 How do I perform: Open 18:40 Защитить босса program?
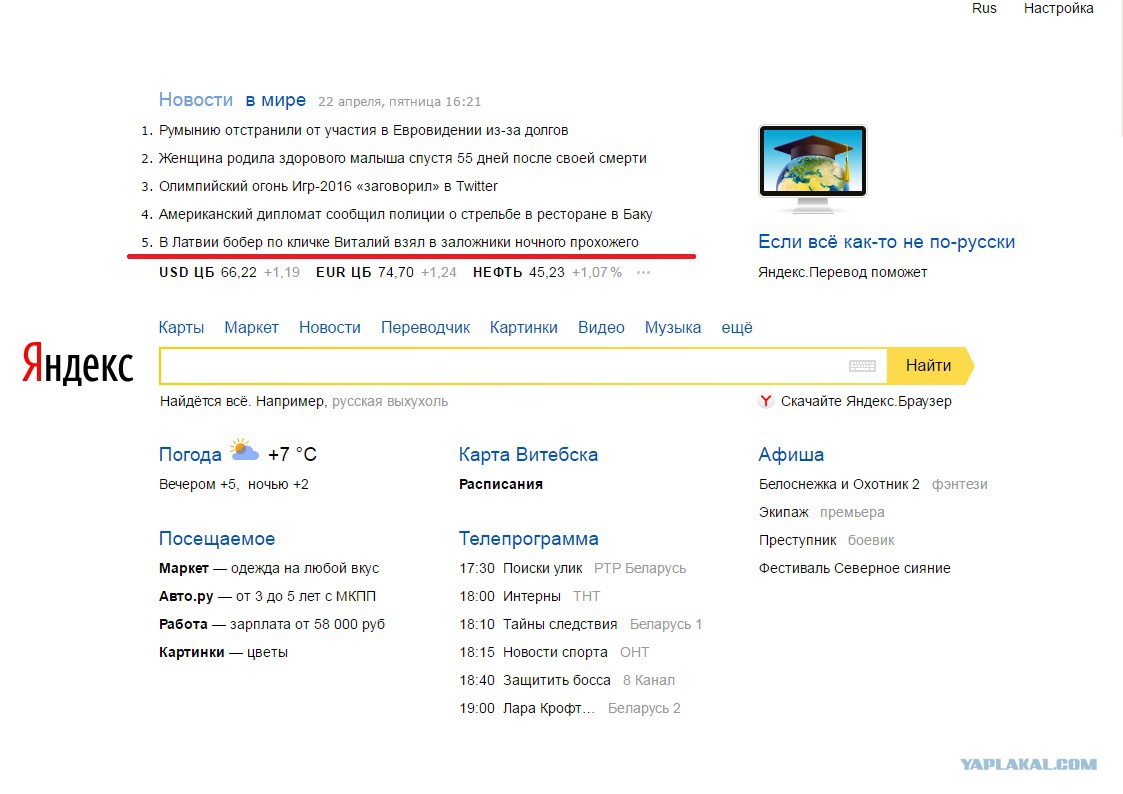(535, 680)
